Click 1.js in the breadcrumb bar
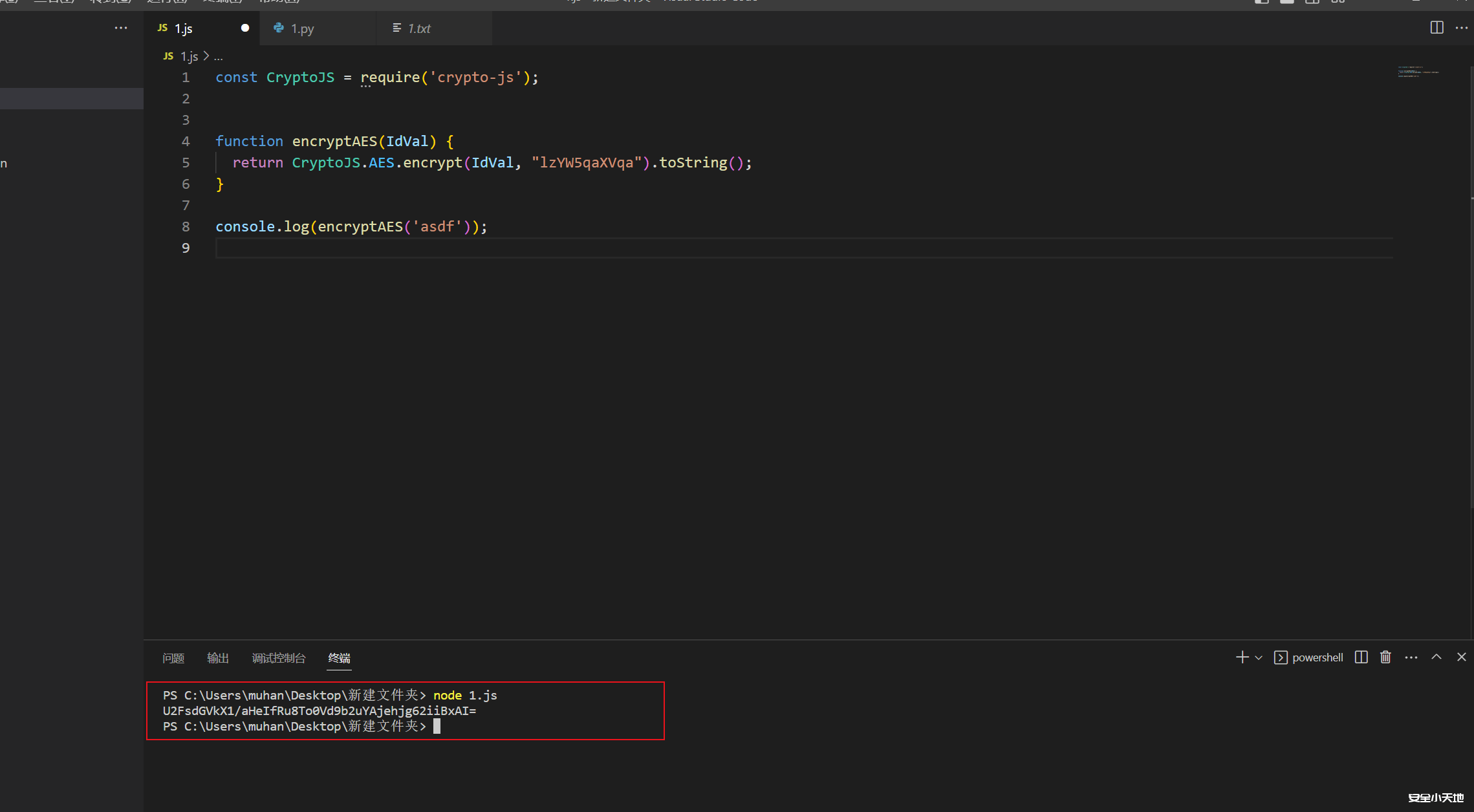Image resolution: width=1474 pixels, height=812 pixels. point(189,56)
